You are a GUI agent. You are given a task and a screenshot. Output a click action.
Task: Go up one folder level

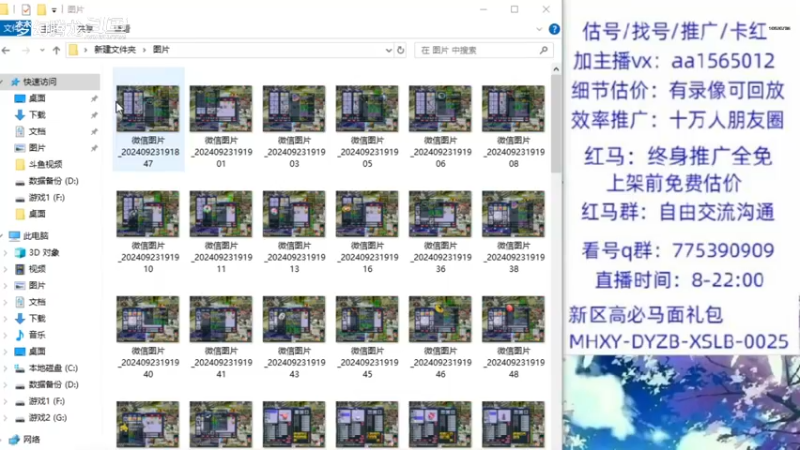[x=56, y=50]
